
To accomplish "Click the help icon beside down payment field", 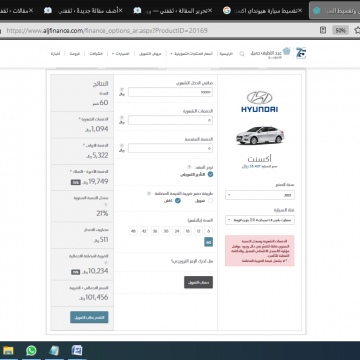I will 121,145.
